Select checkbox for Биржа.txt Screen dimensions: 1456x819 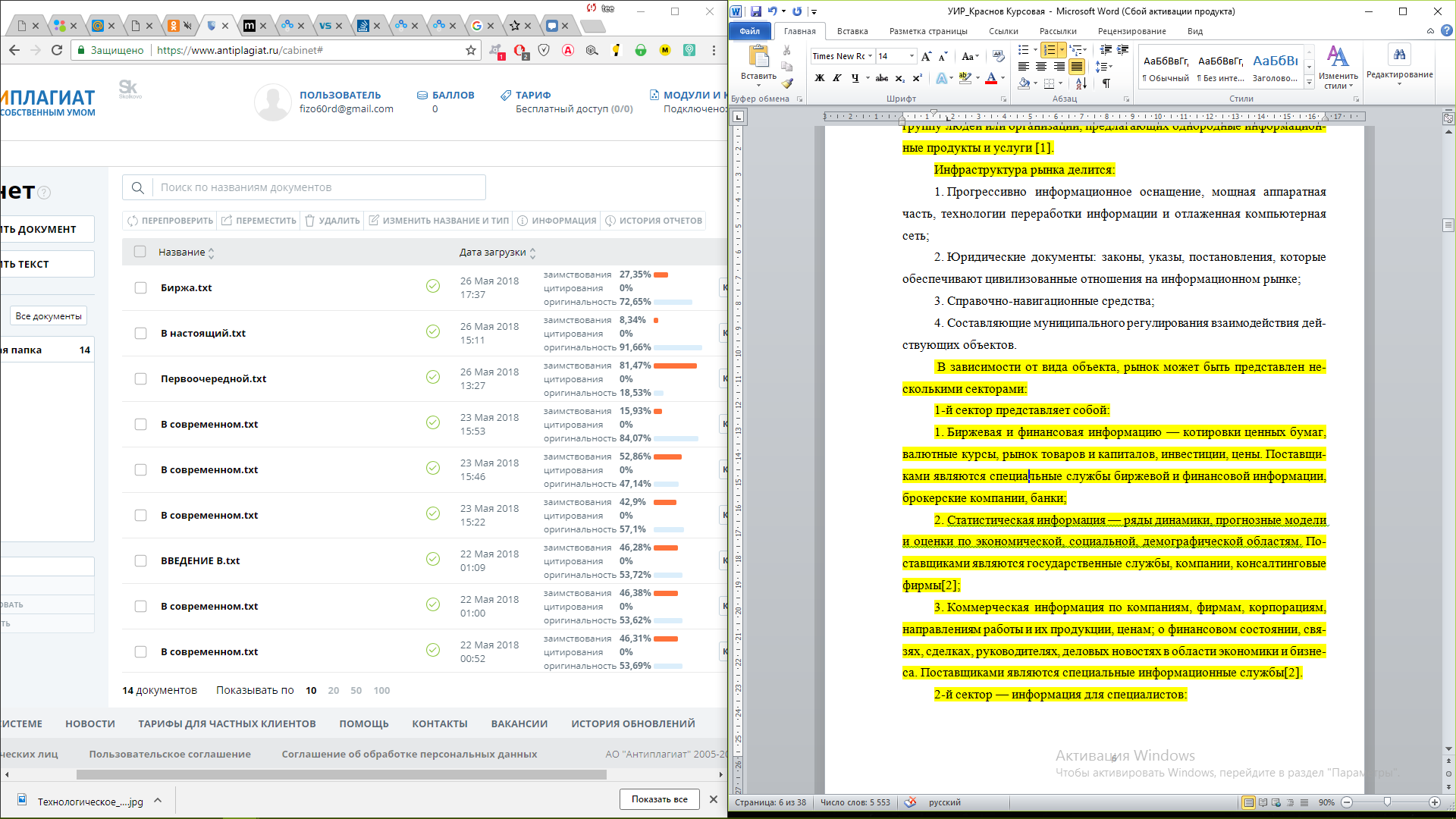[x=140, y=288]
